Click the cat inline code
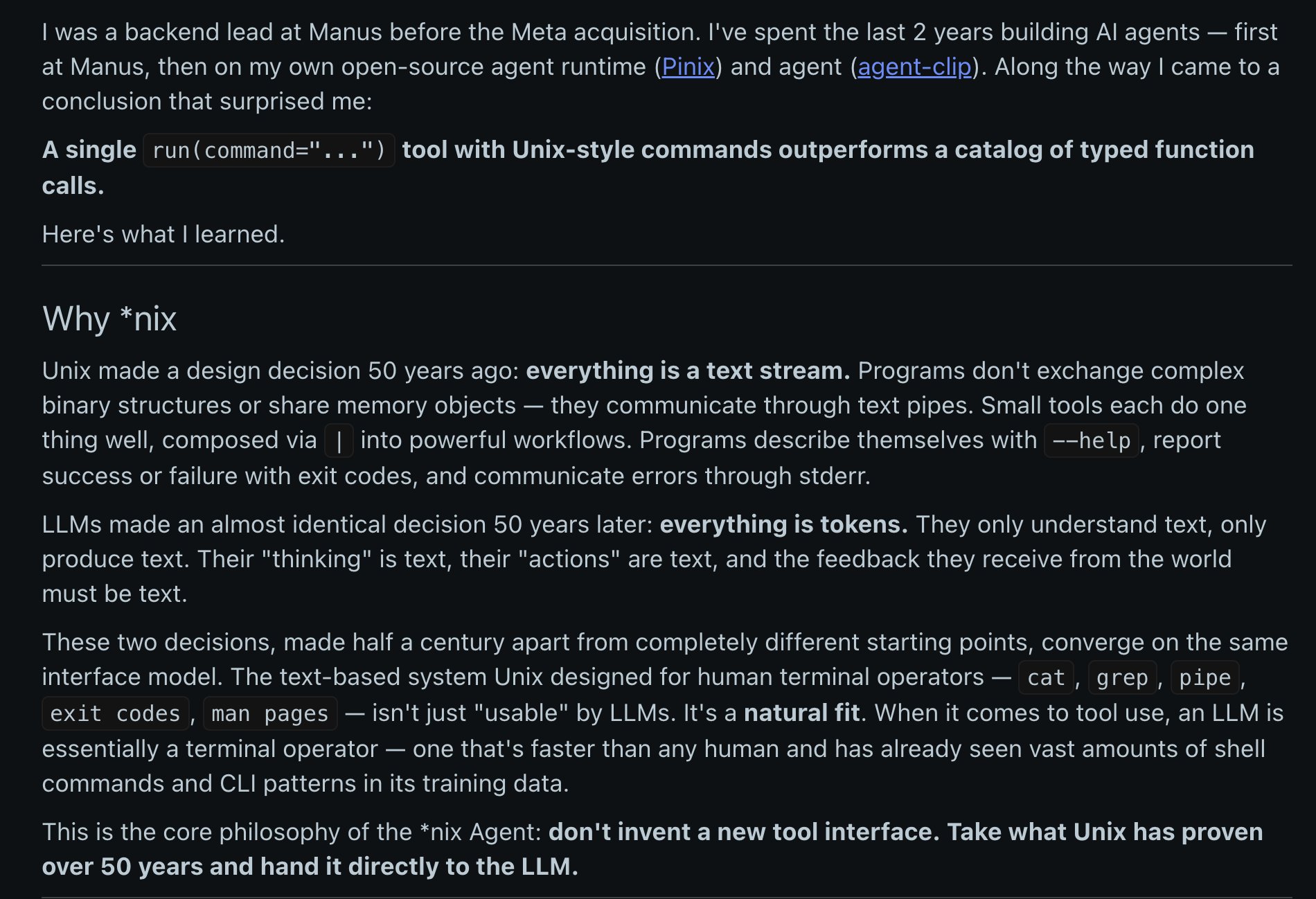Viewport: 1316px width, 899px height. [1045, 678]
